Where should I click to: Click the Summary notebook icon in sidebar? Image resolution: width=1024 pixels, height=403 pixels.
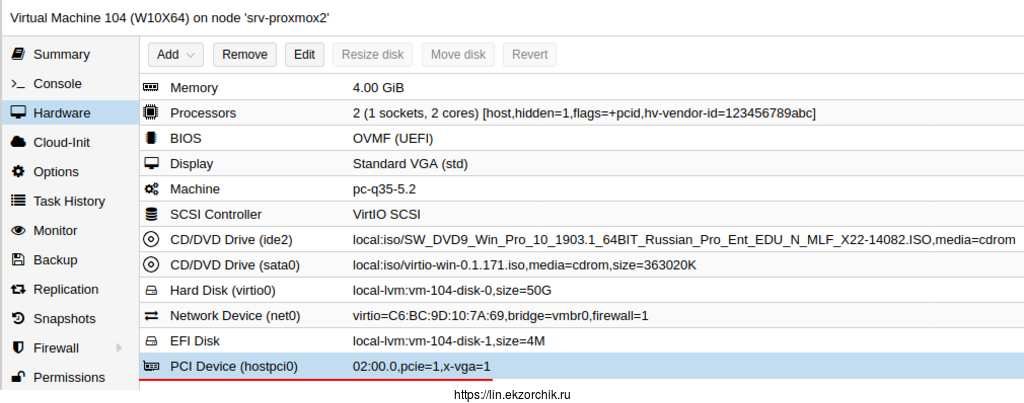(x=17, y=54)
